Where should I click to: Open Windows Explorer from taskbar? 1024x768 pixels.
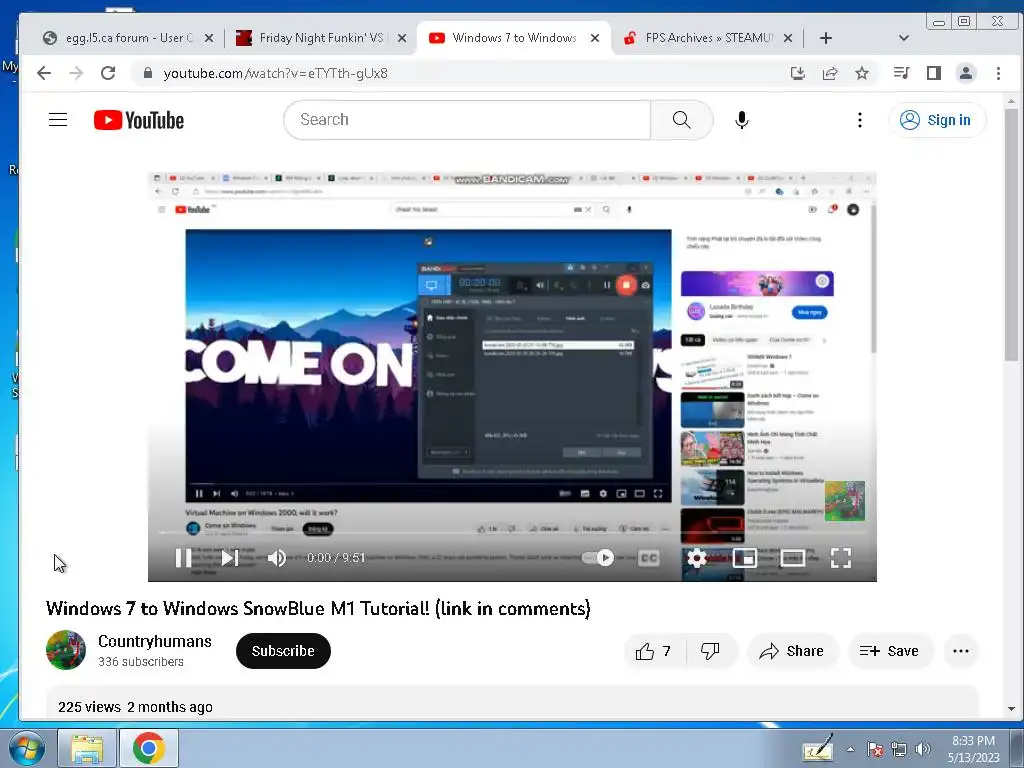(87, 748)
